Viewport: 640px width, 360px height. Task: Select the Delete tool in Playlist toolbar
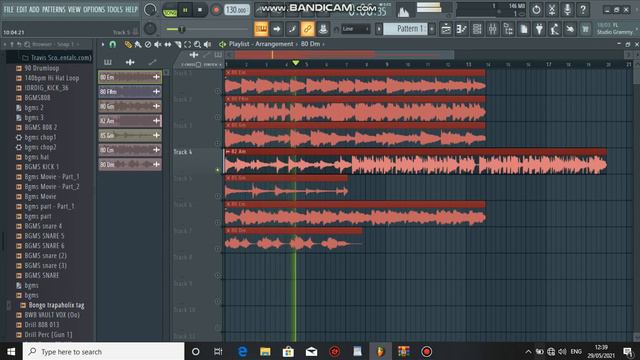pos(148,44)
